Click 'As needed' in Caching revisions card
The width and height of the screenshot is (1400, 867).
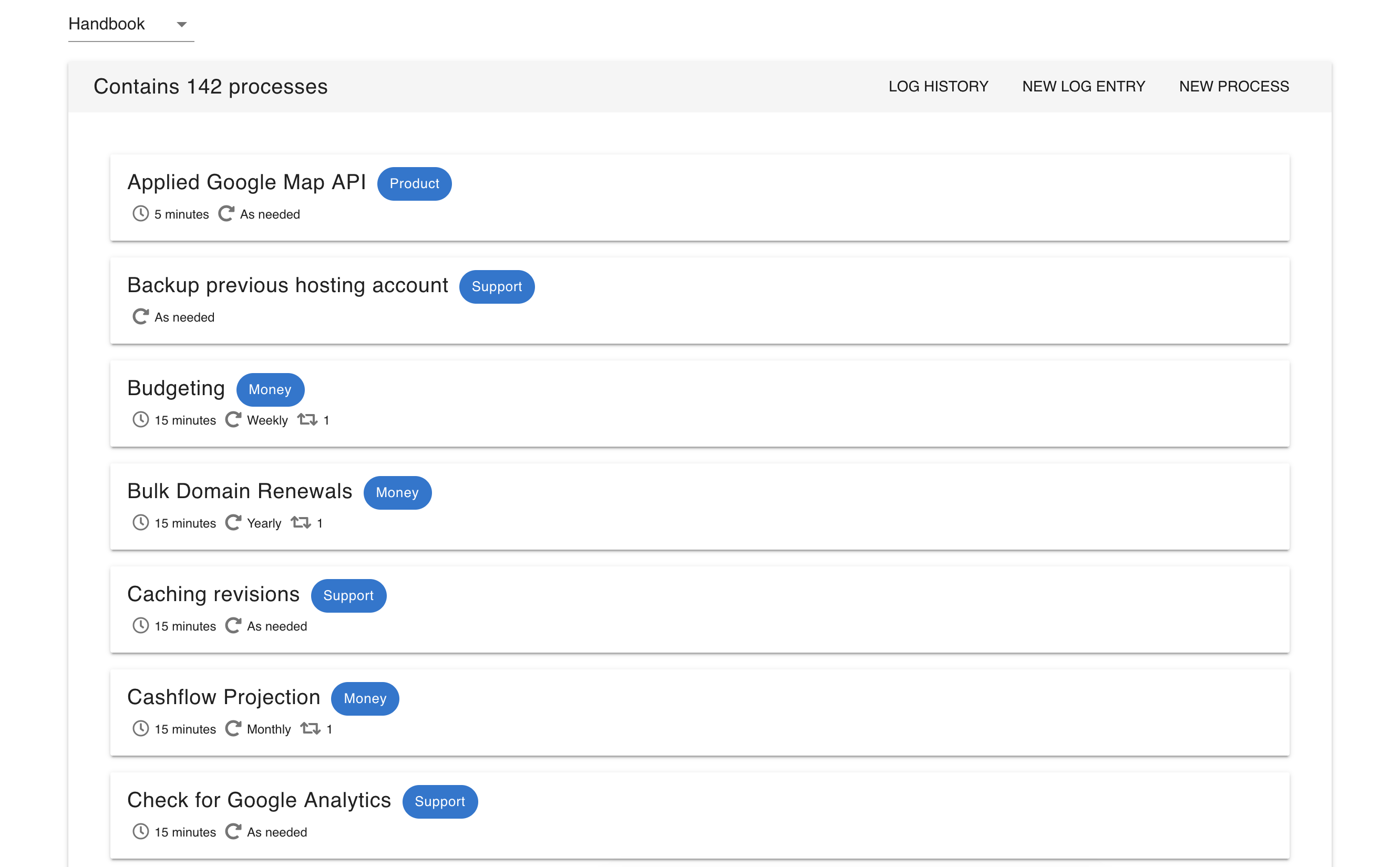click(277, 626)
